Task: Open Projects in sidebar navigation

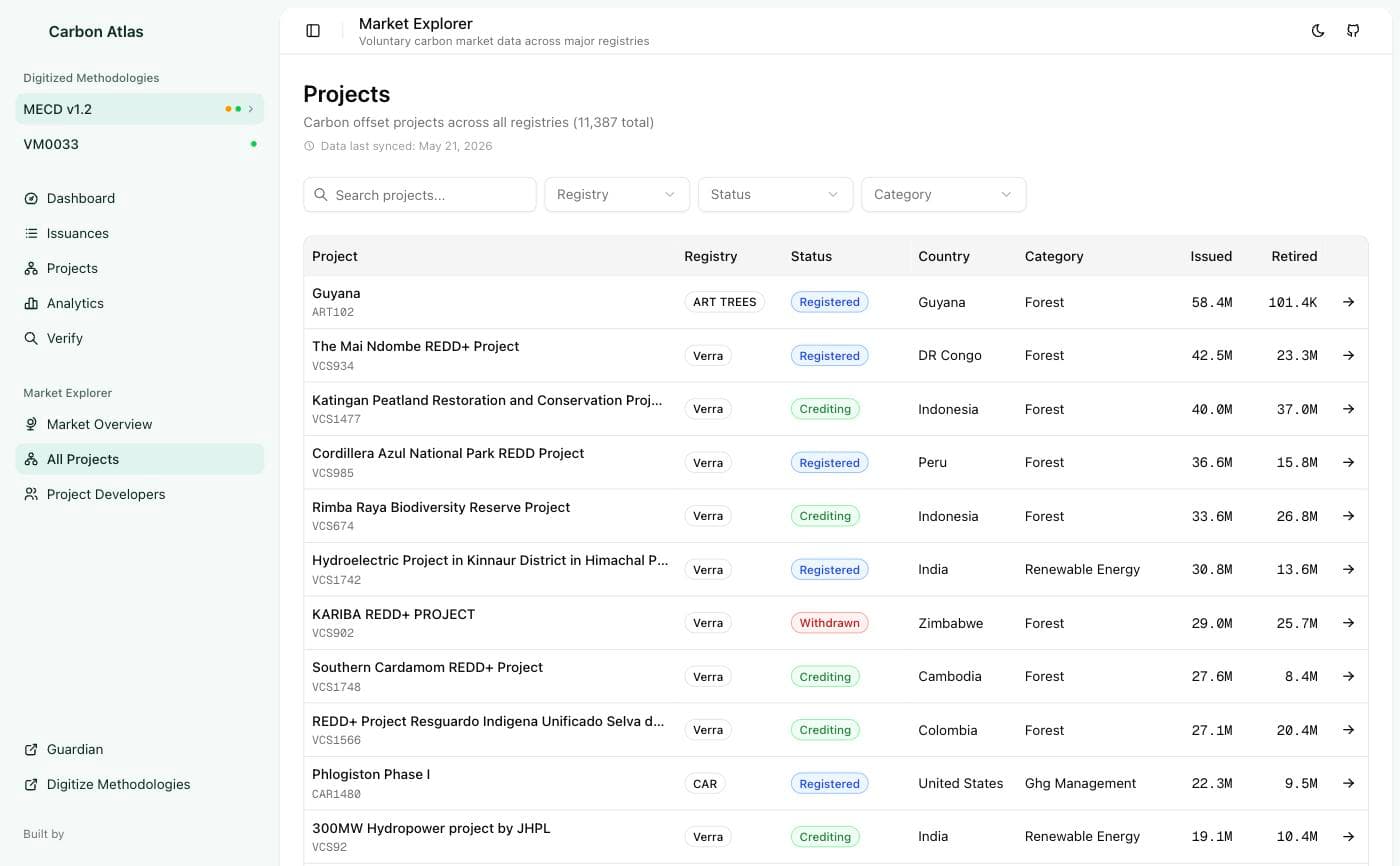Action: pyautogui.click(x=140, y=268)
